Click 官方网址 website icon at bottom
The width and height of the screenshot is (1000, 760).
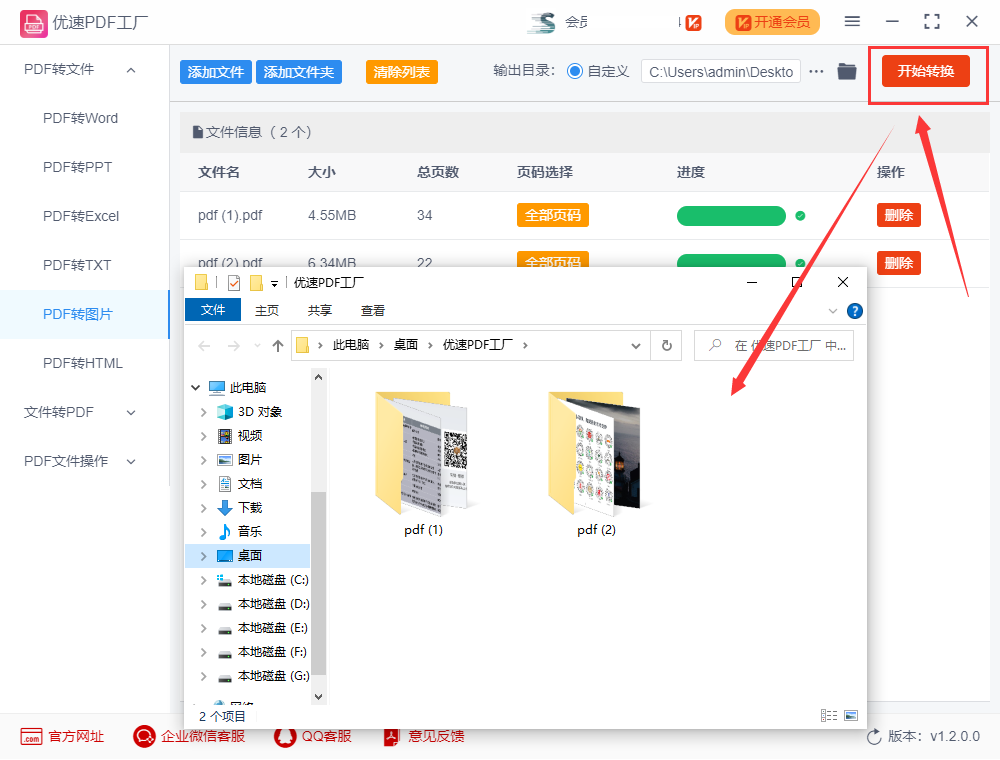click(31, 736)
